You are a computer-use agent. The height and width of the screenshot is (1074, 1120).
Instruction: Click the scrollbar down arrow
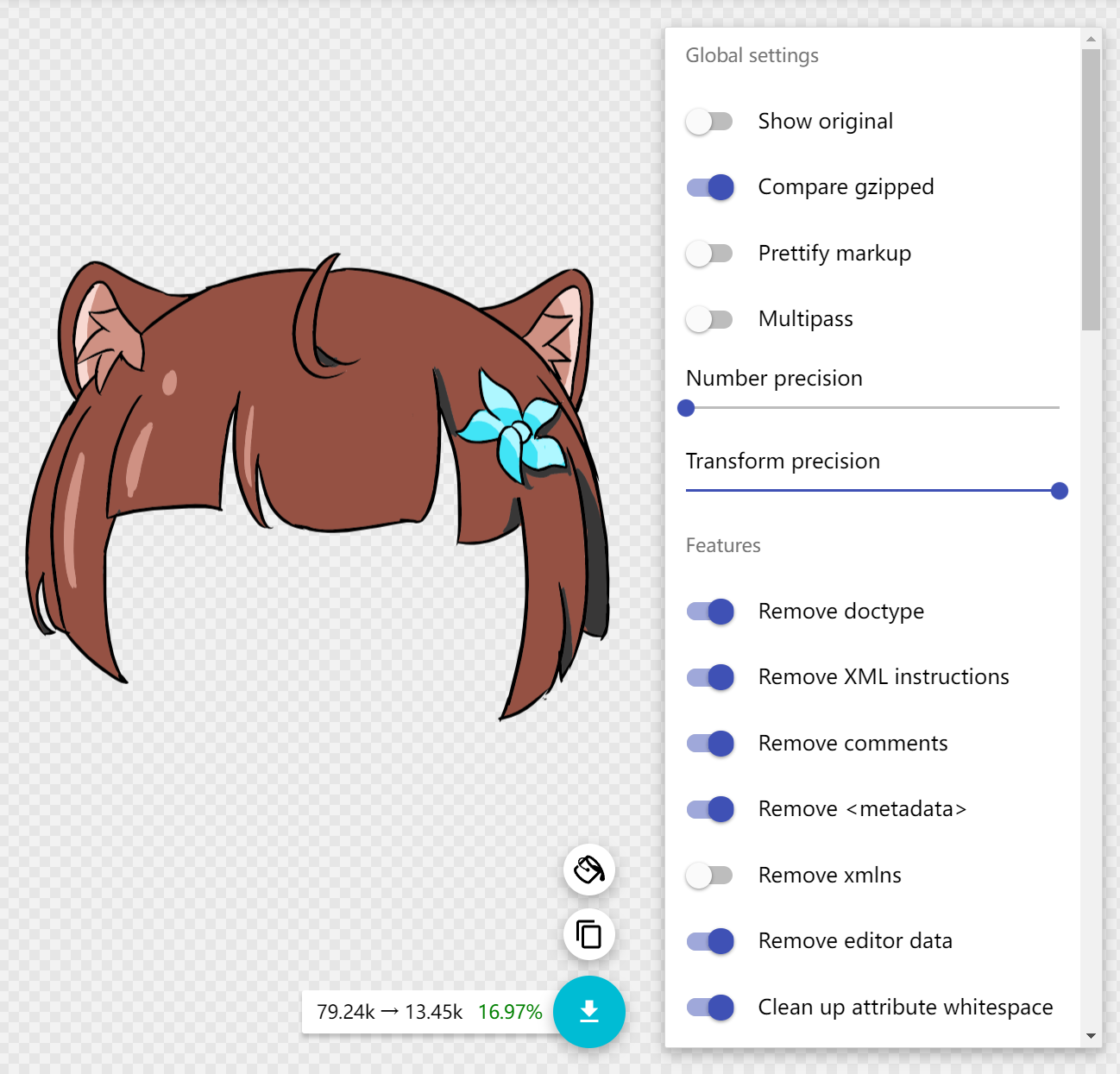coord(1091,1036)
